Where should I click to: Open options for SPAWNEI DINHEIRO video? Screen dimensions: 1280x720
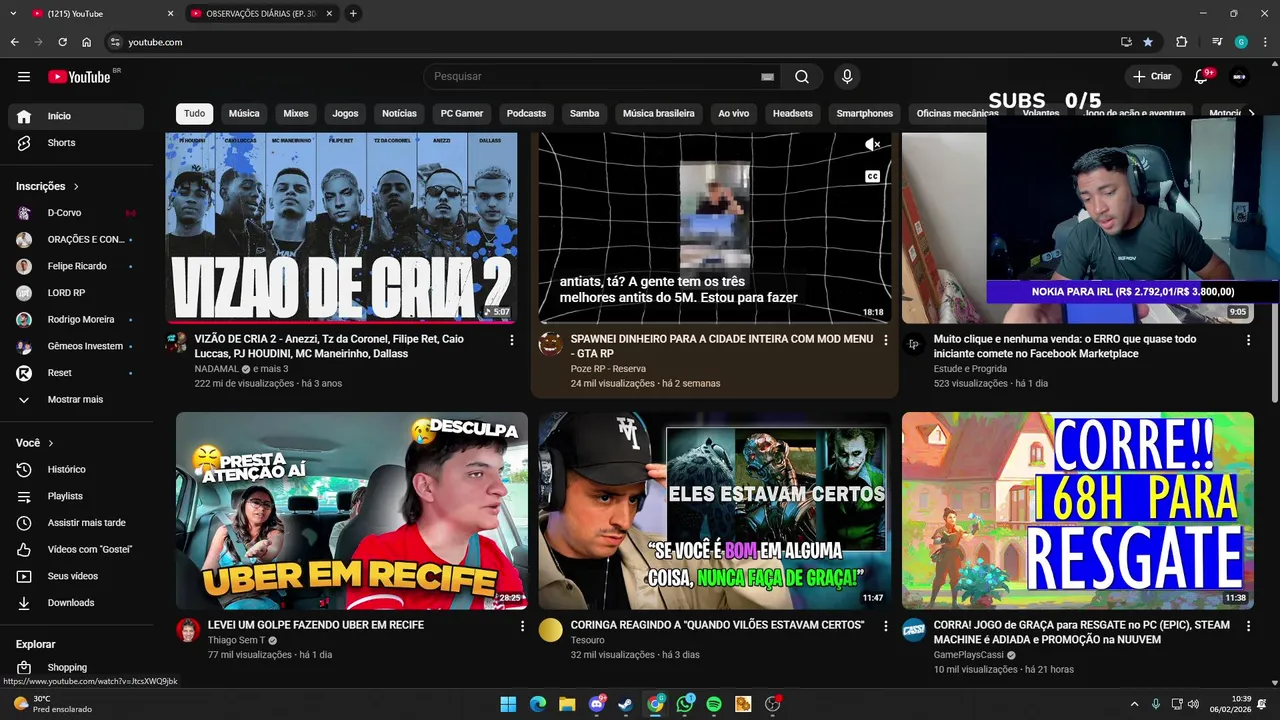(885, 340)
